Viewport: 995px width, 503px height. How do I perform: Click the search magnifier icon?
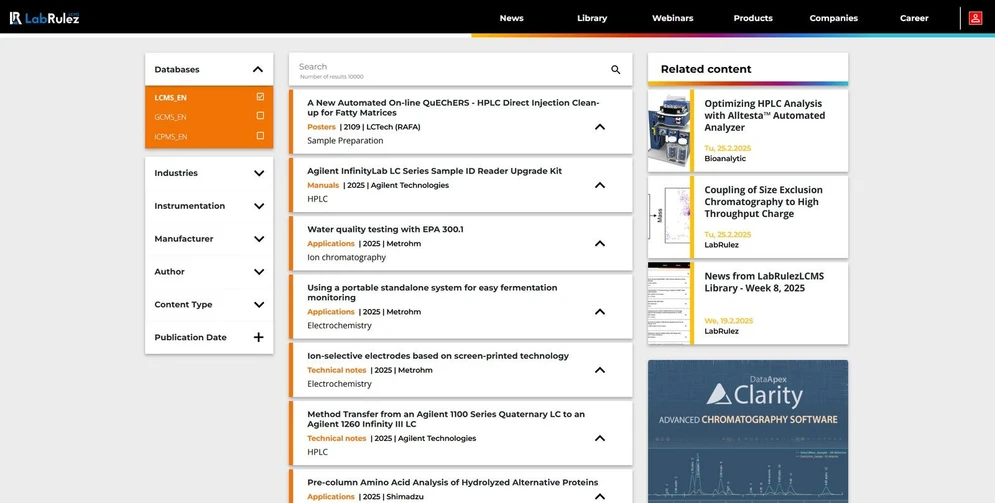point(615,70)
